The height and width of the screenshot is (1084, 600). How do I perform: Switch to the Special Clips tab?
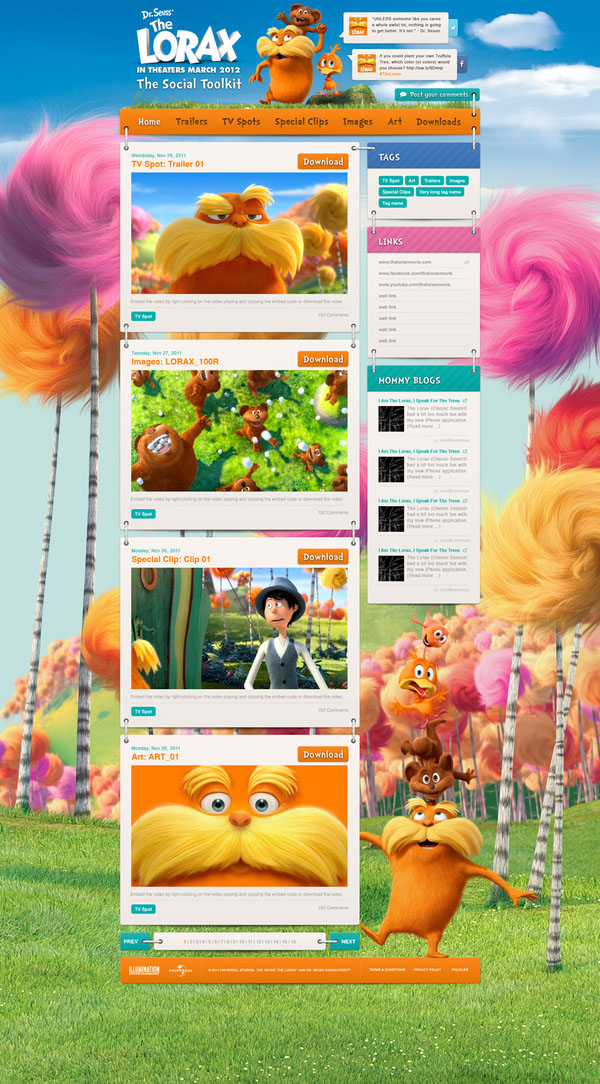301,122
